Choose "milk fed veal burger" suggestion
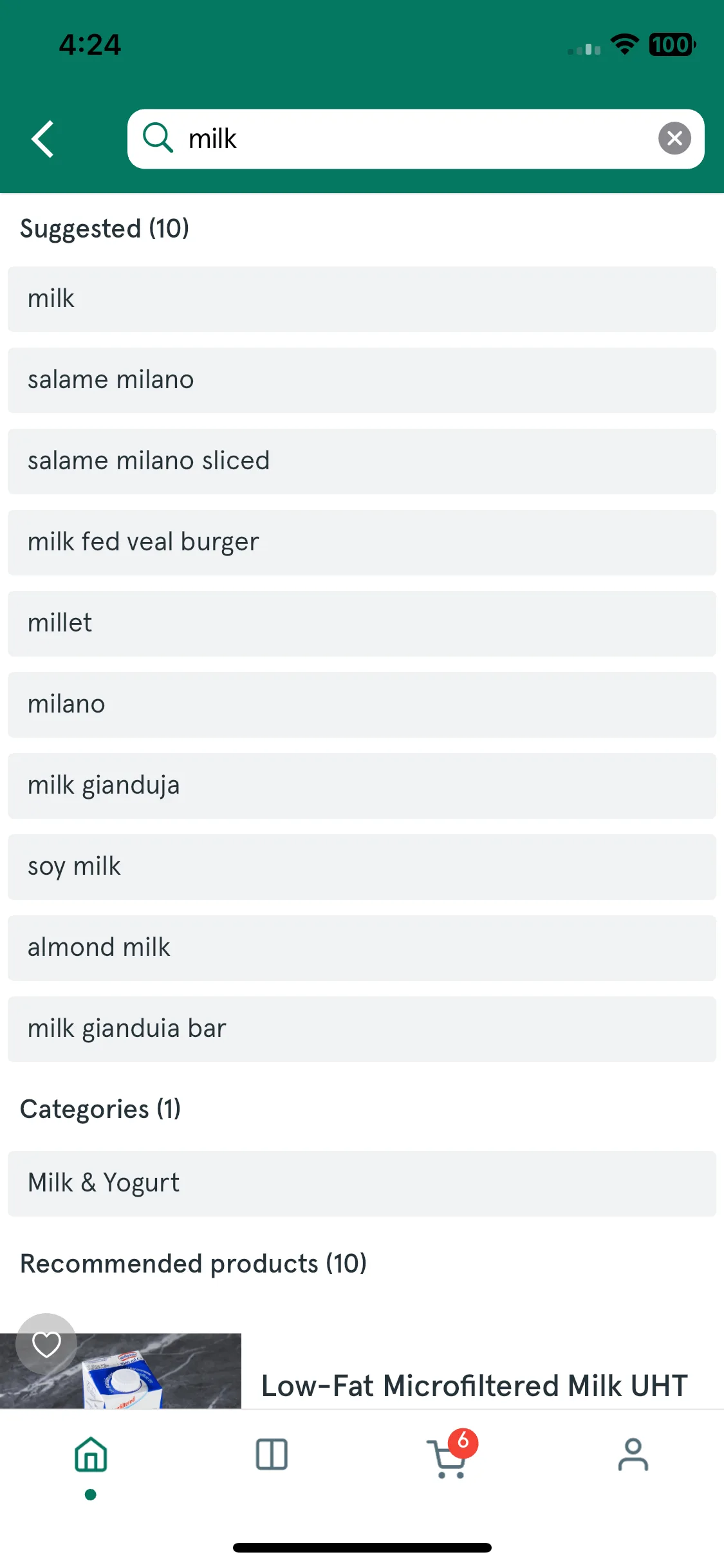Screen dimensions: 724x1568 tap(362, 543)
